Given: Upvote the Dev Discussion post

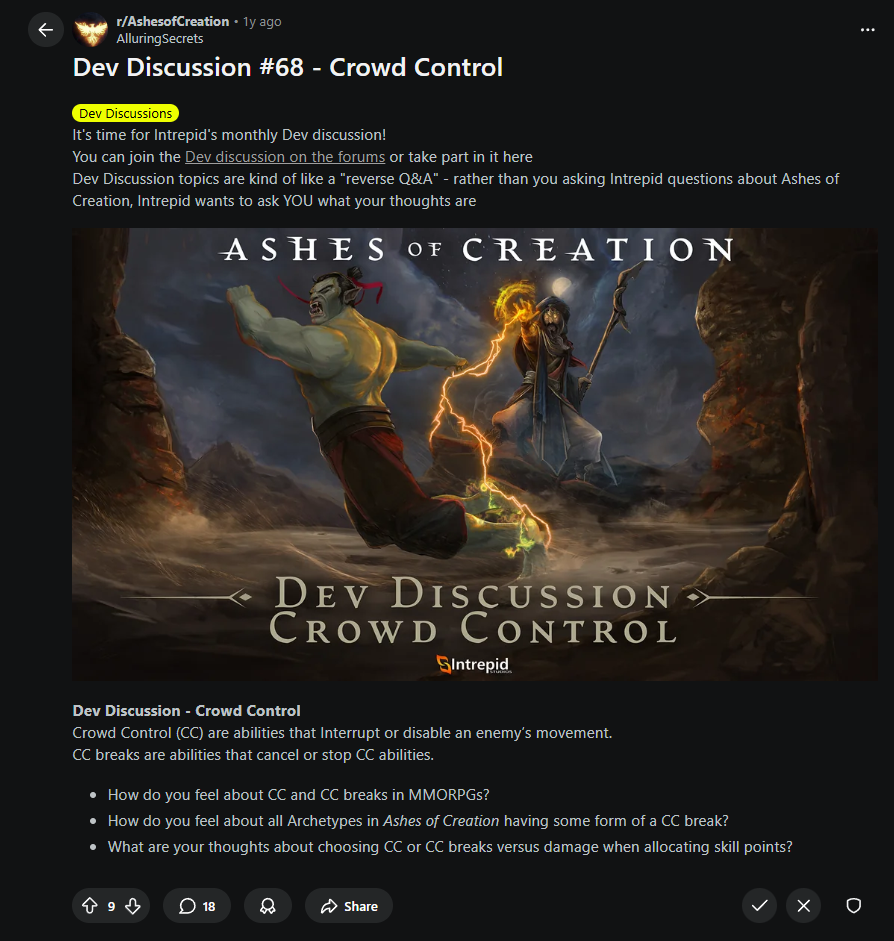Looking at the screenshot, I should click(x=90, y=906).
